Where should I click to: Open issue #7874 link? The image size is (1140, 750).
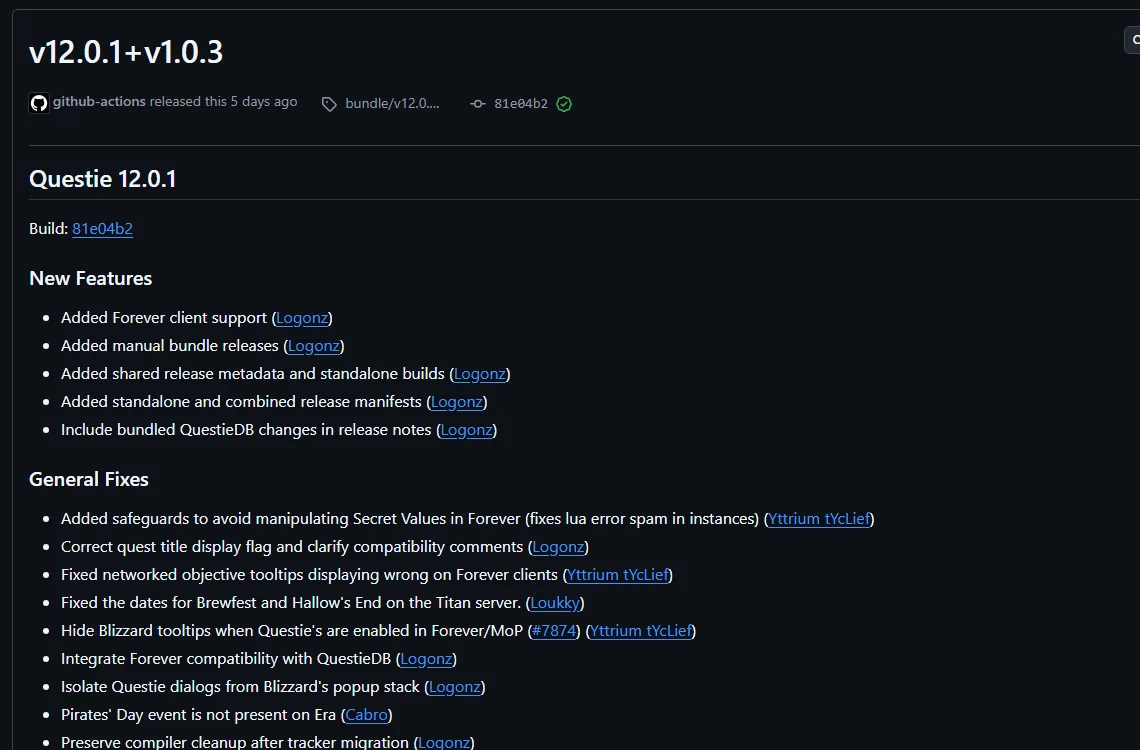[x=554, y=631]
